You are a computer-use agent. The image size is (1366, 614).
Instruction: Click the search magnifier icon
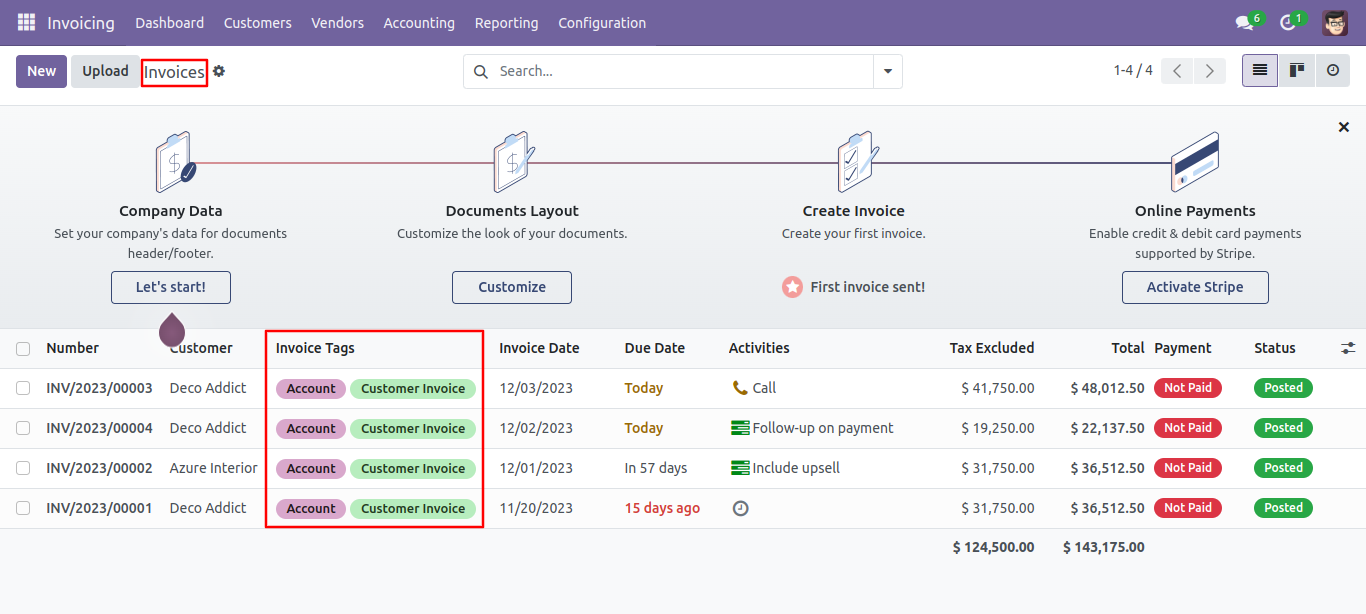pos(481,71)
